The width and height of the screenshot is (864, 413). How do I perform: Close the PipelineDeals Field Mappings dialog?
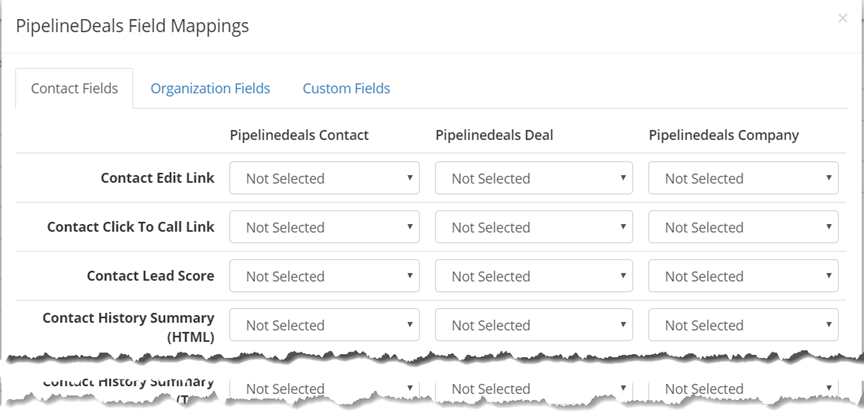(x=843, y=18)
